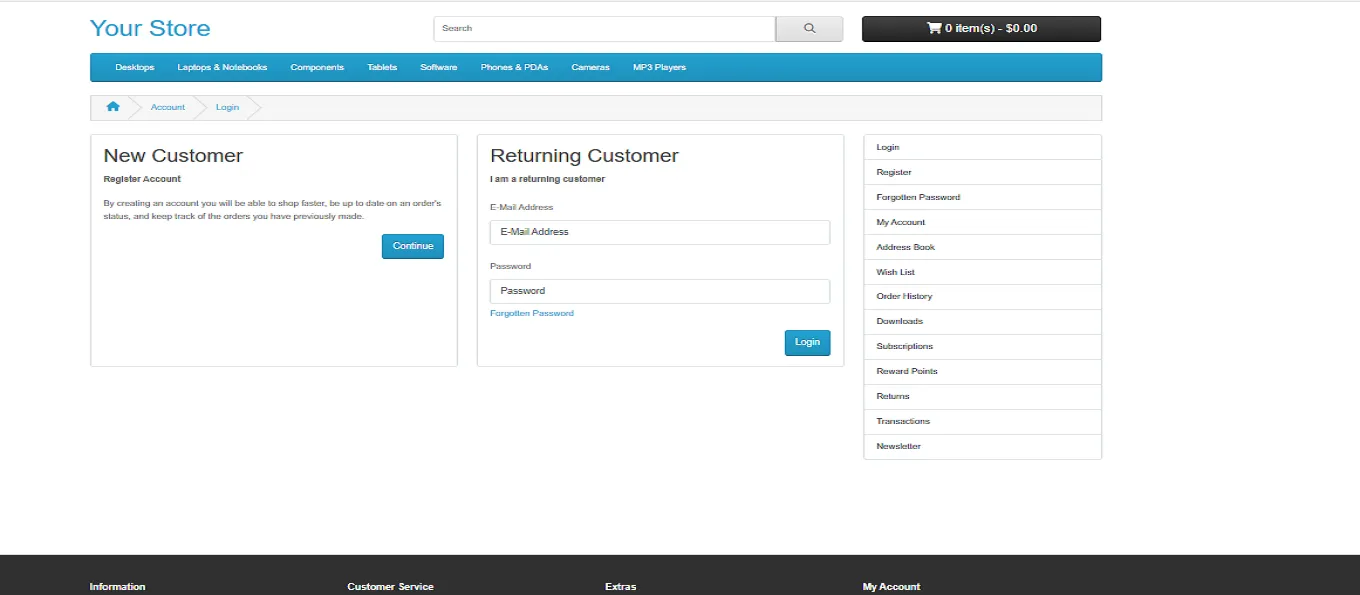Focus the E-Mail Address field
The width and height of the screenshot is (1360, 595).
(659, 232)
